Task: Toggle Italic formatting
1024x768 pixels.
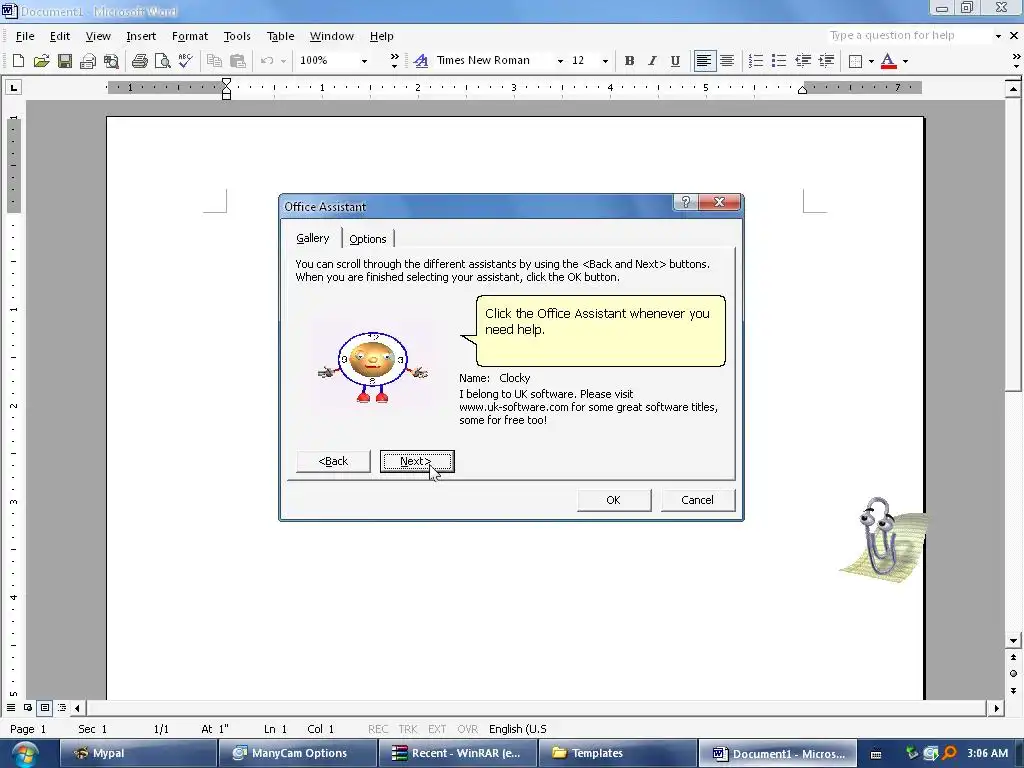Action: 652,61
